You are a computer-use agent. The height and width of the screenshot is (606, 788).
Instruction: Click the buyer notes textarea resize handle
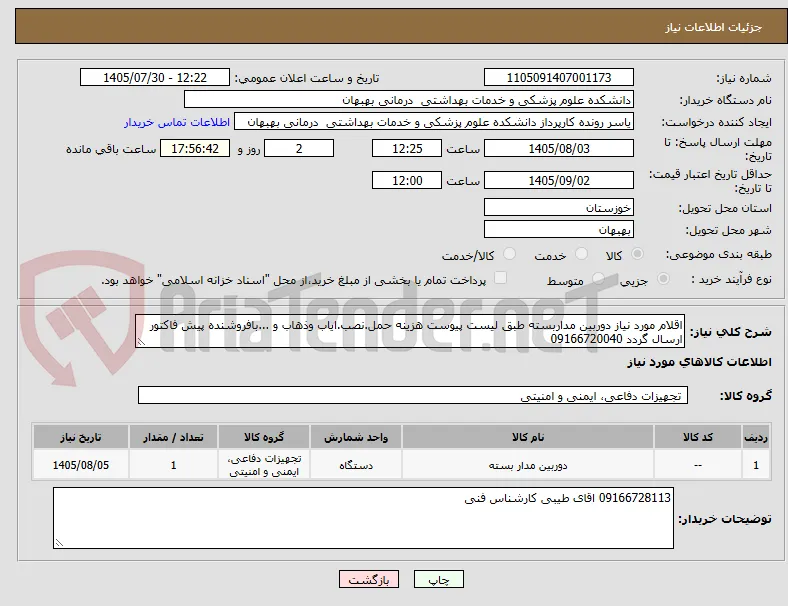(59, 543)
